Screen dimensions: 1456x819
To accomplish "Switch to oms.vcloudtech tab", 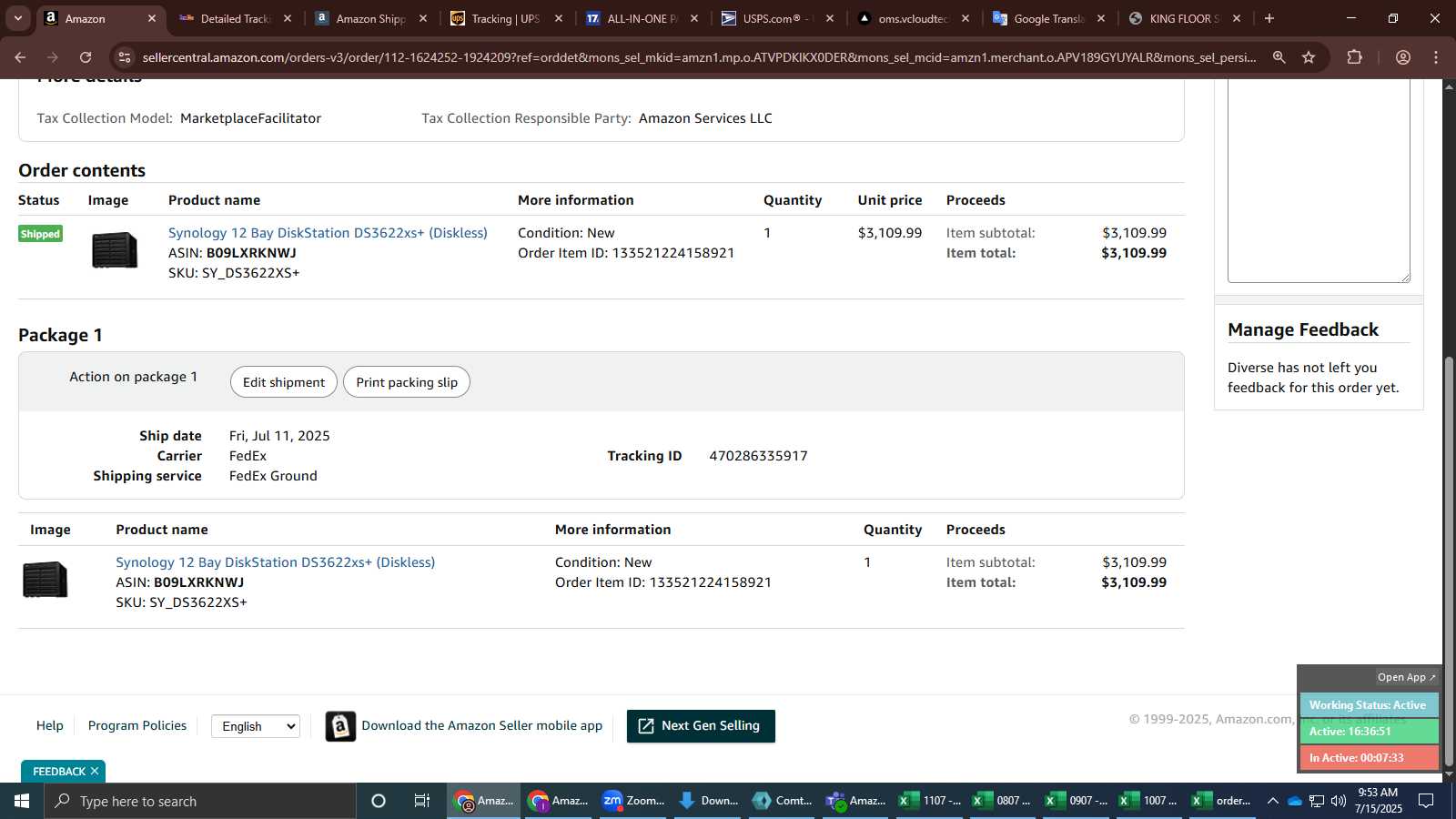I will coord(912,18).
